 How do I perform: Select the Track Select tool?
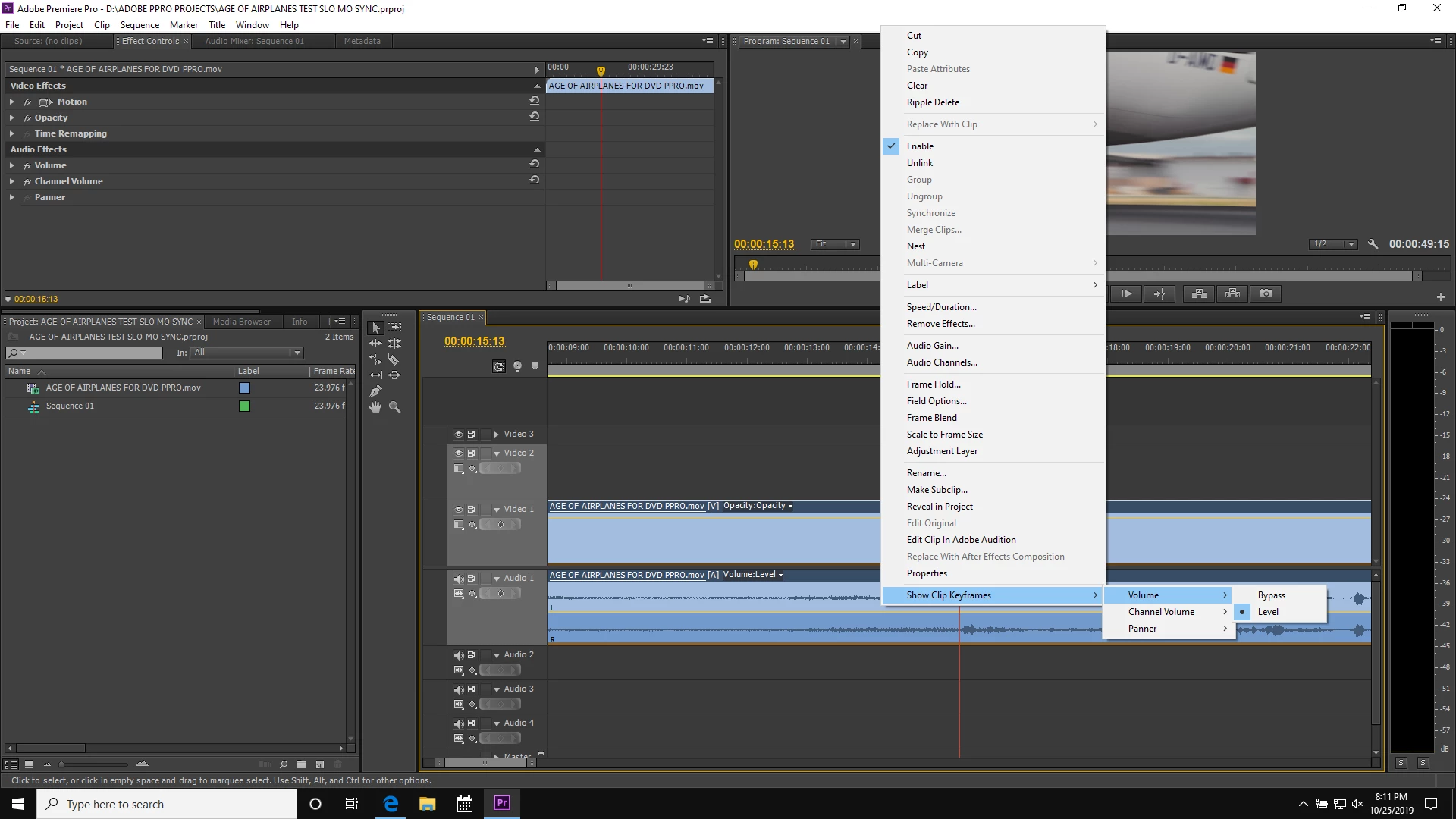394,328
